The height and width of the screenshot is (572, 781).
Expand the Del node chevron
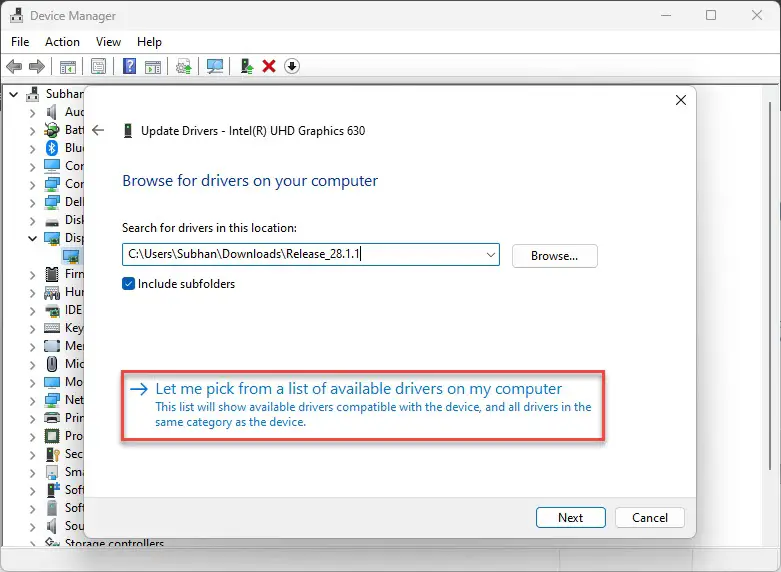coord(32,203)
